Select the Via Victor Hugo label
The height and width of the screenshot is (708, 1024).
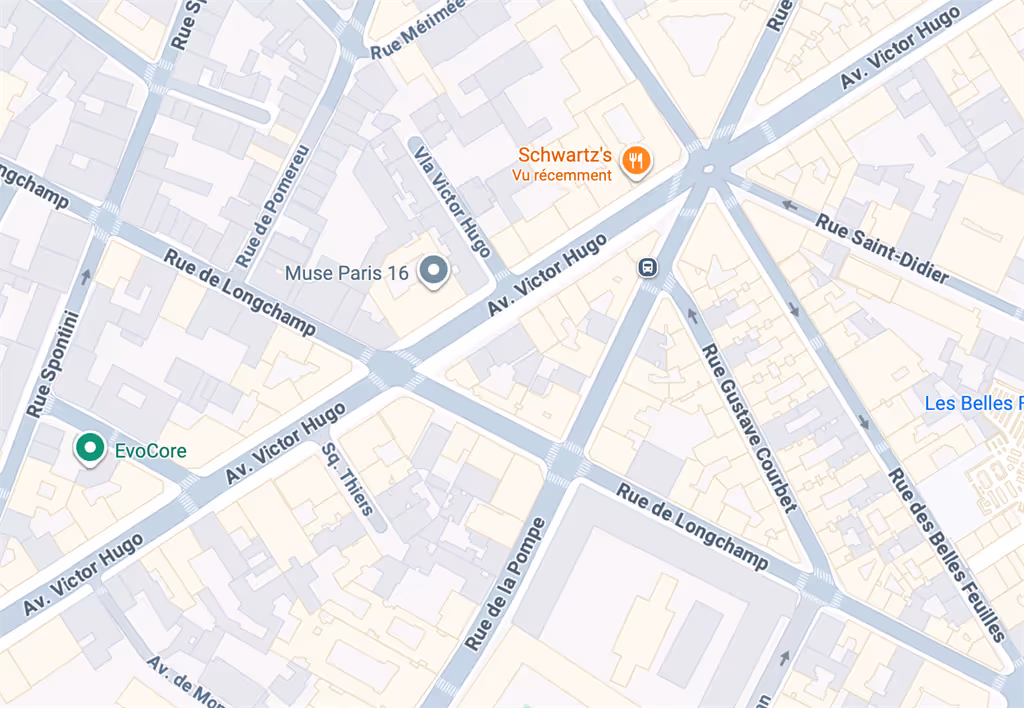tap(452, 201)
